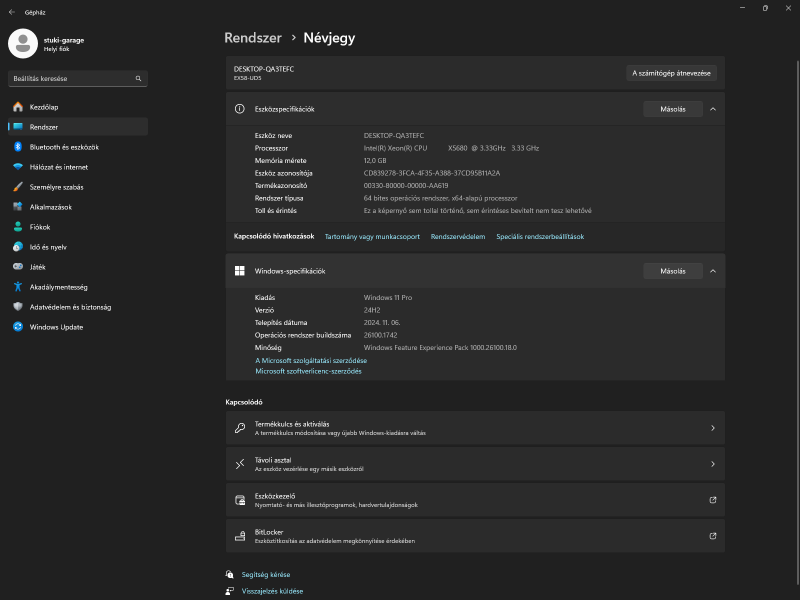
Task: Click the Eszközspecifikációk info icon
Action: [239, 109]
